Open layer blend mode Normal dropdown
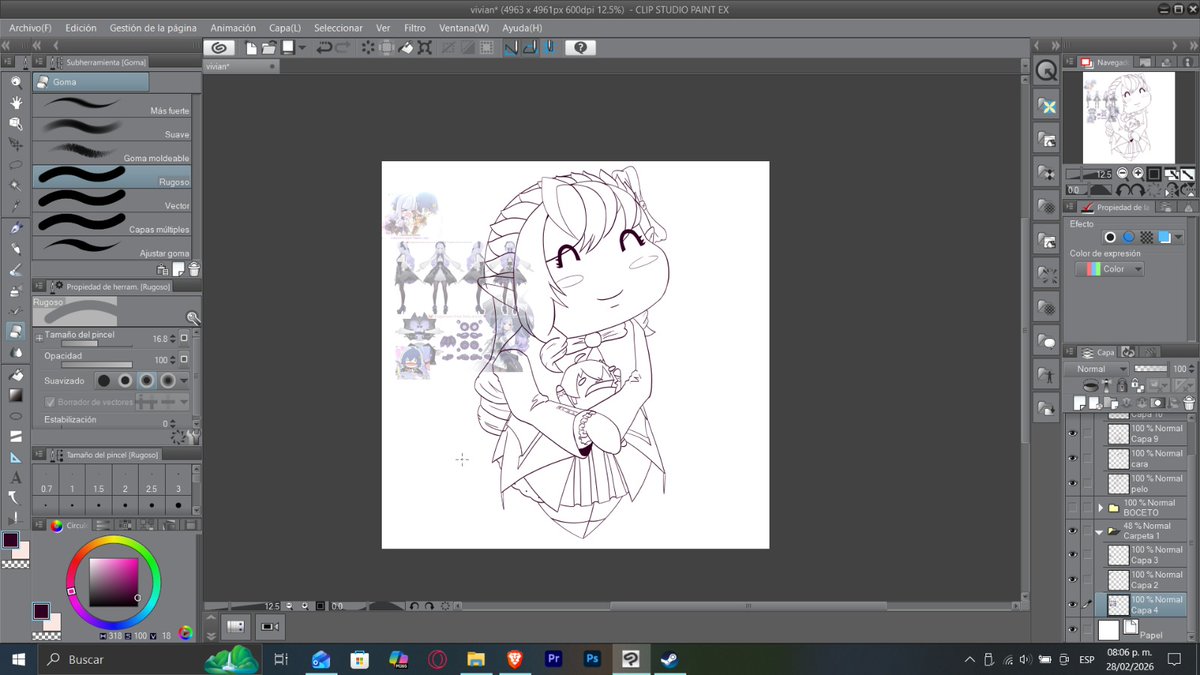Image resolution: width=1200 pixels, height=675 pixels. [1097, 369]
